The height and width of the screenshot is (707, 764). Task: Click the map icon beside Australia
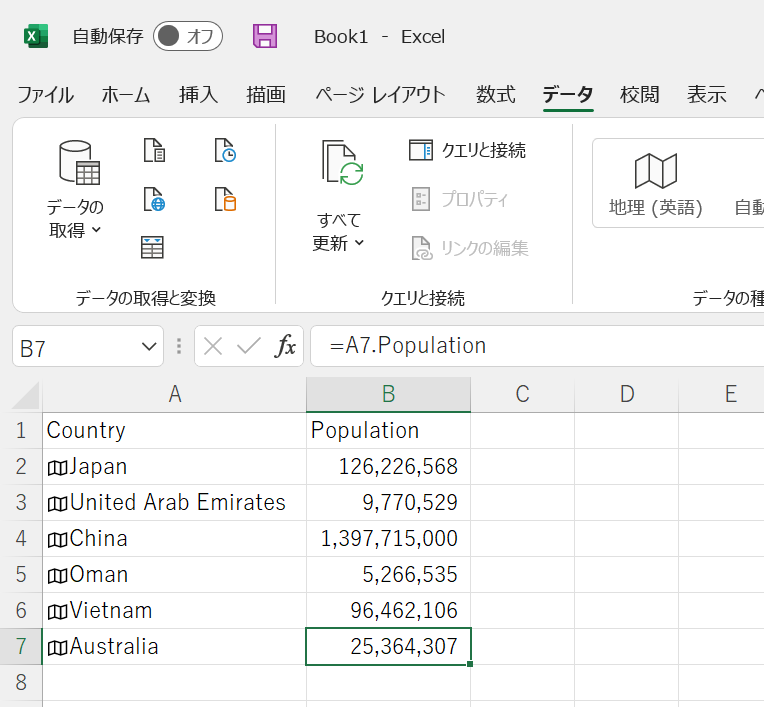tap(57, 648)
